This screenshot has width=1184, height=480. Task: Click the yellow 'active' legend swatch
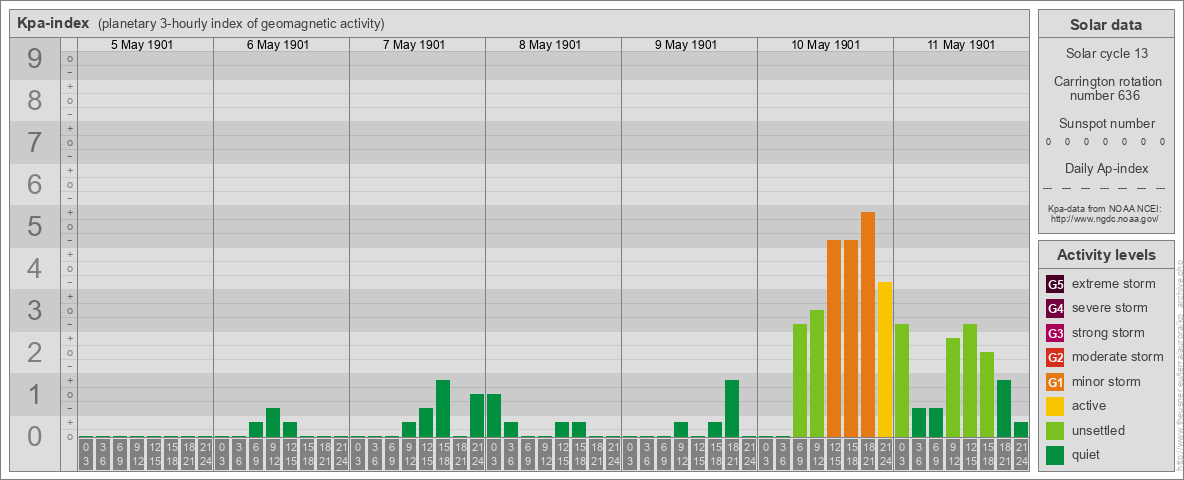(x=1055, y=406)
